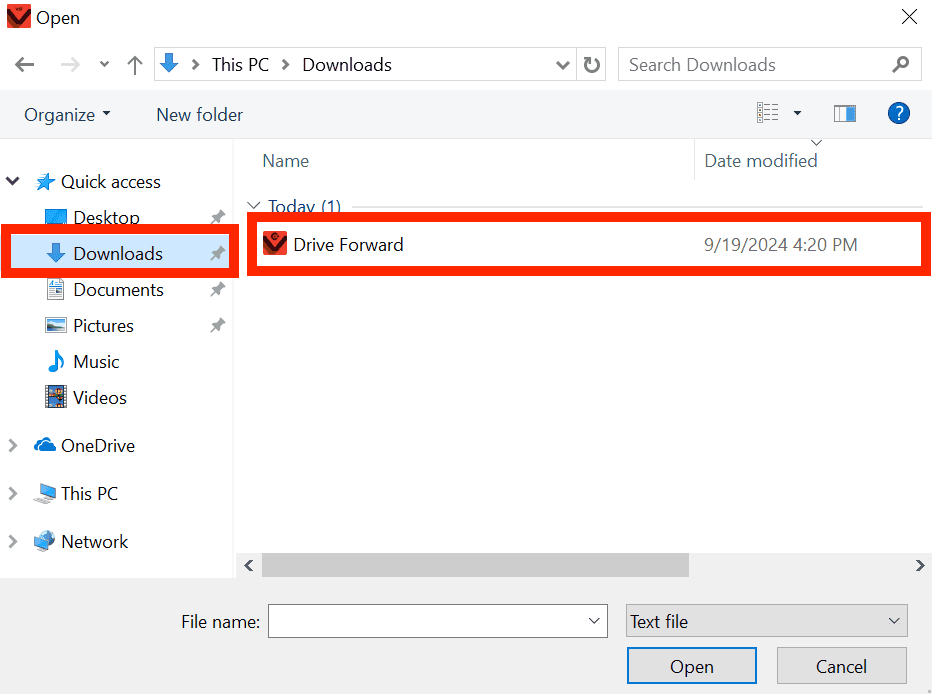Click the New folder button

point(199,114)
